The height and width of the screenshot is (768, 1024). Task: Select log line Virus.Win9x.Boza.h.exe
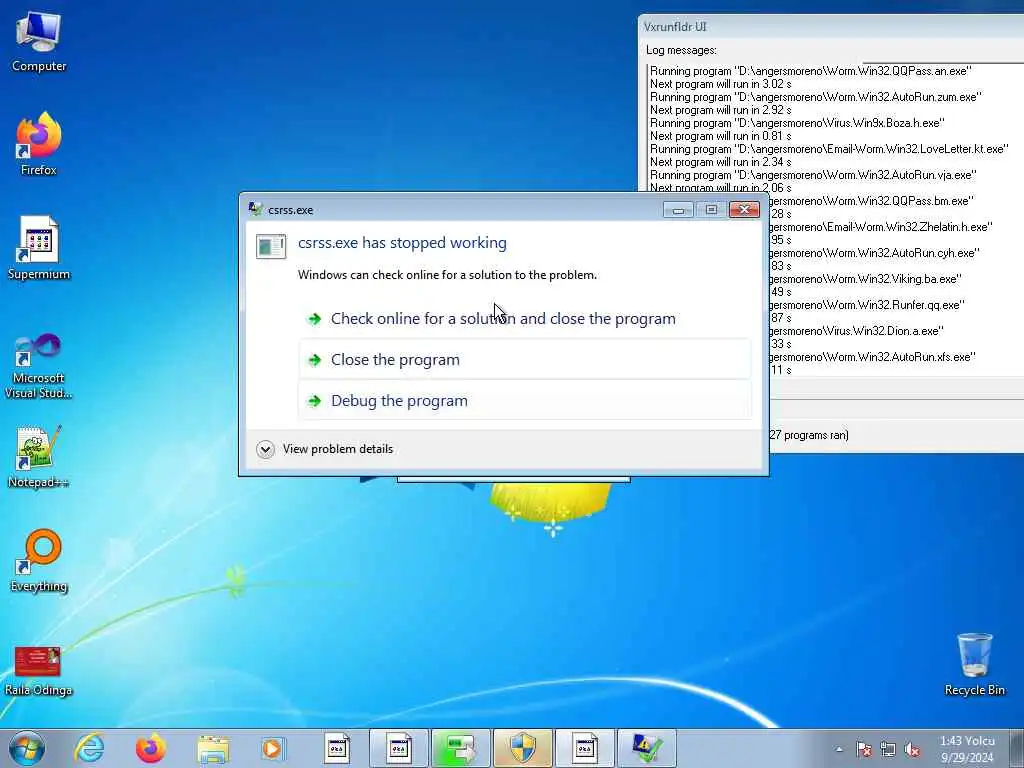(x=797, y=123)
